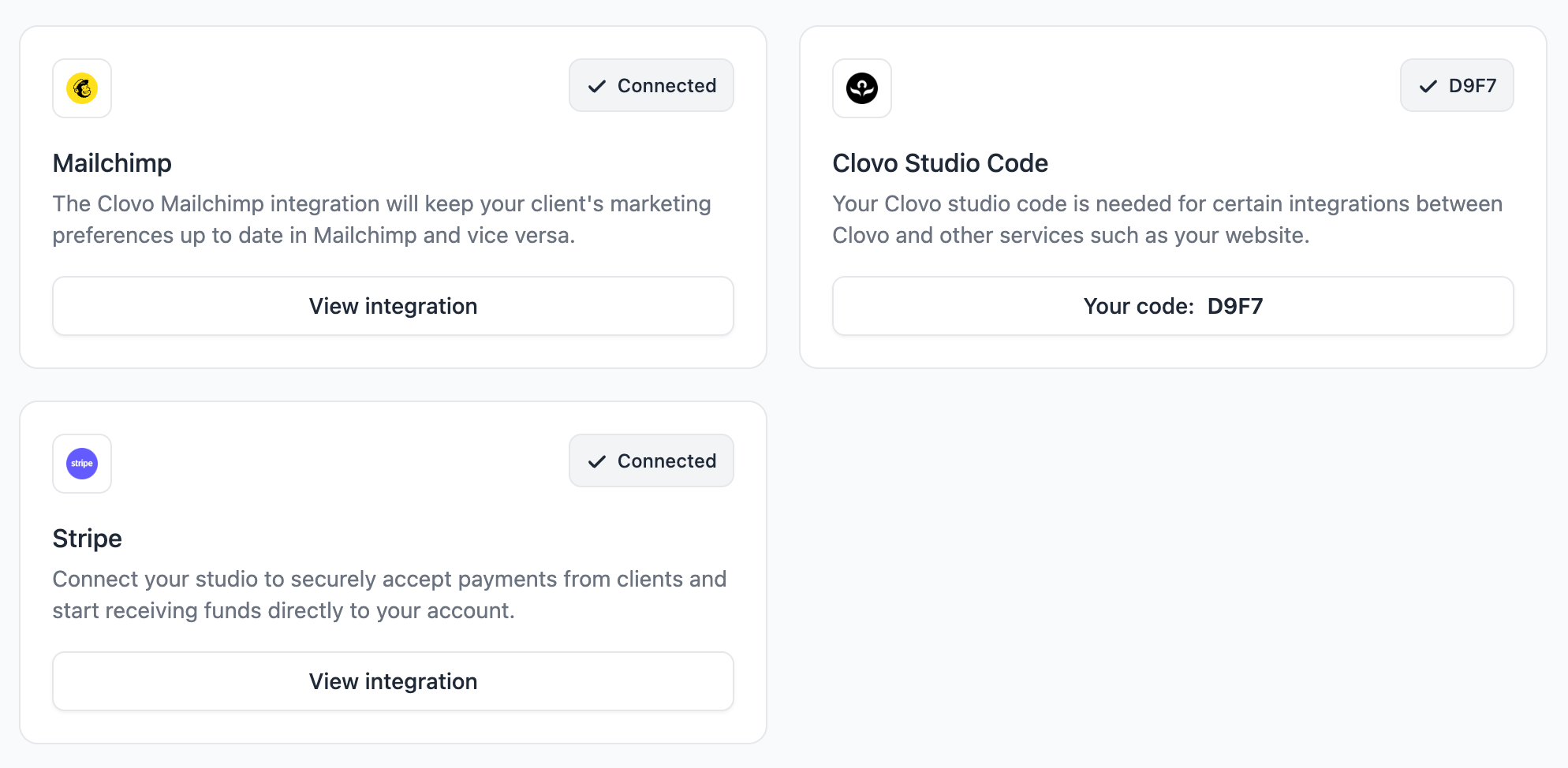Click the Stripe heading
Image resolution: width=1568 pixels, height=768 pixels.
[x=87, y=539]
